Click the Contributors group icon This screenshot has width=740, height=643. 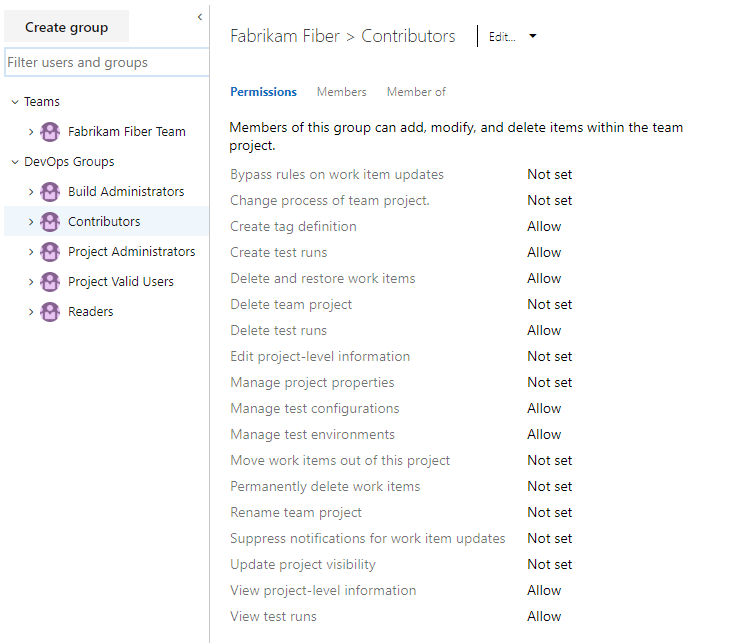click(50, 222)
